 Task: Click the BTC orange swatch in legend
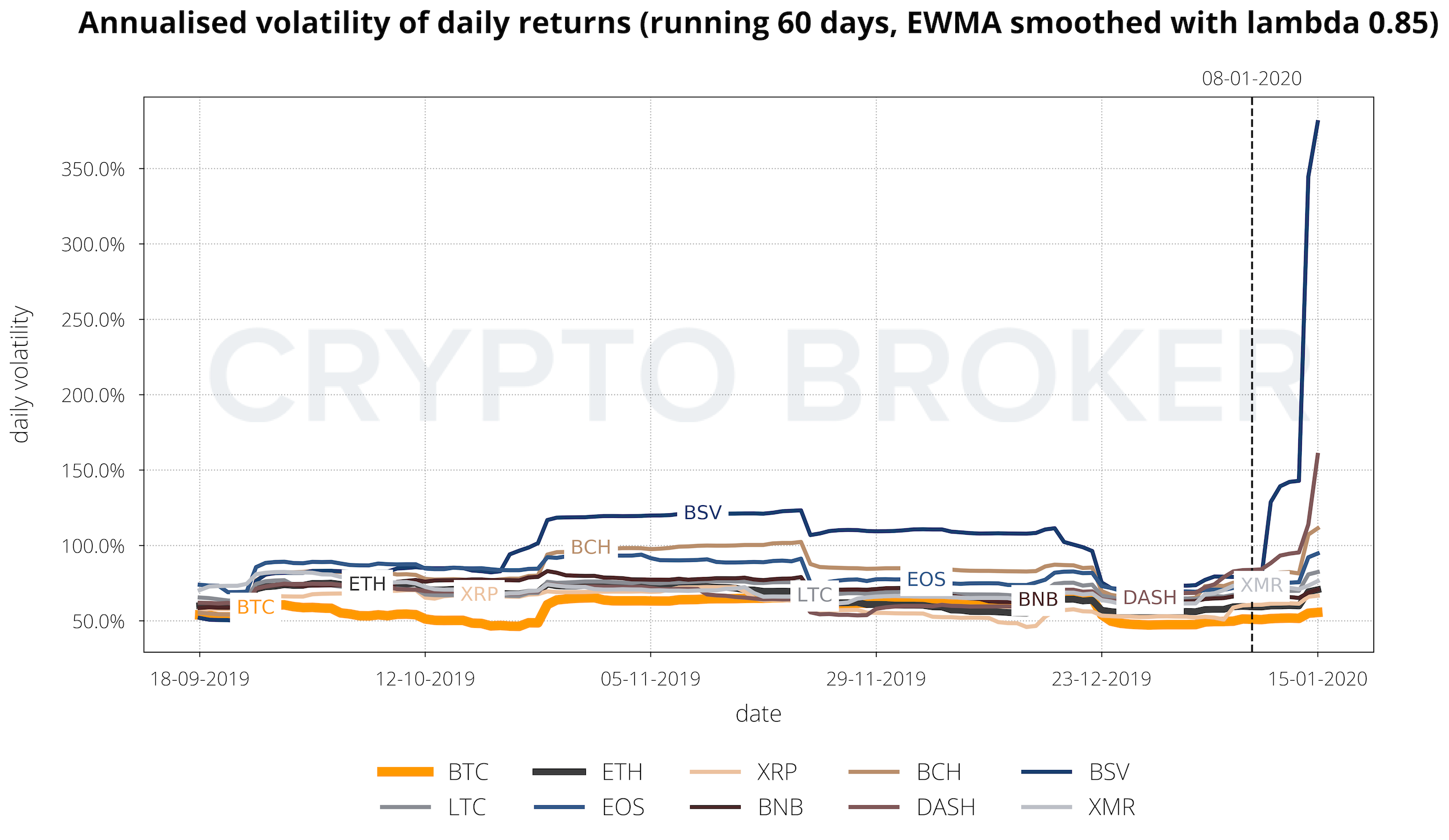click(405, 772)
